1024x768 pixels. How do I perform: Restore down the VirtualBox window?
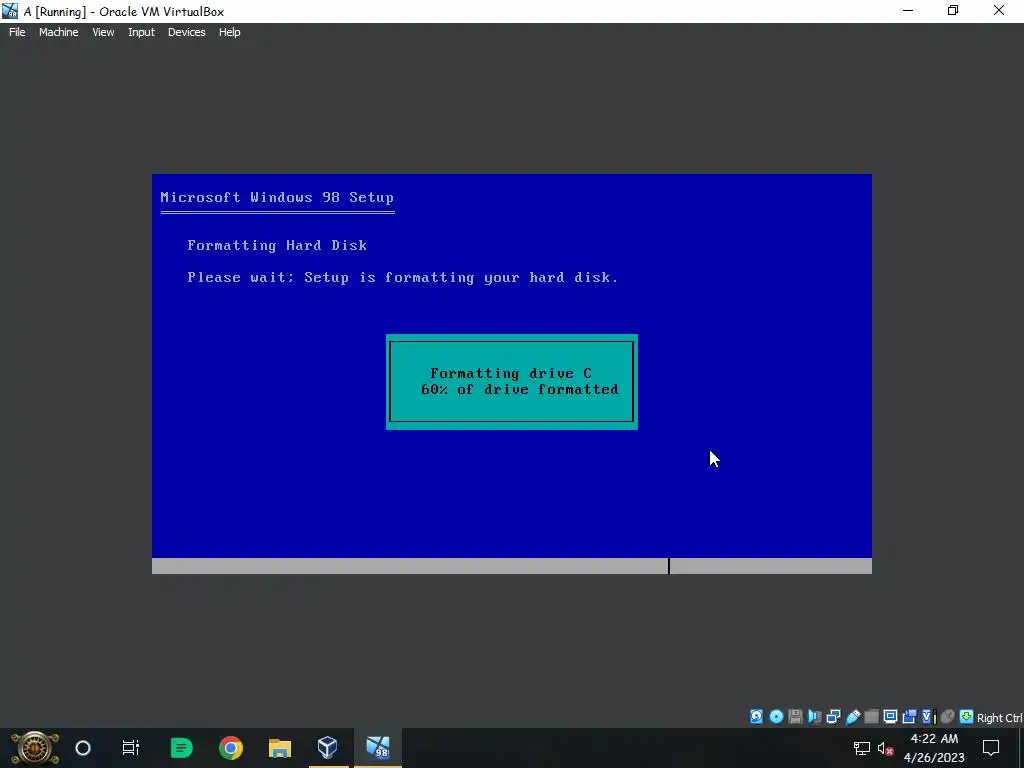click(953, 10)
